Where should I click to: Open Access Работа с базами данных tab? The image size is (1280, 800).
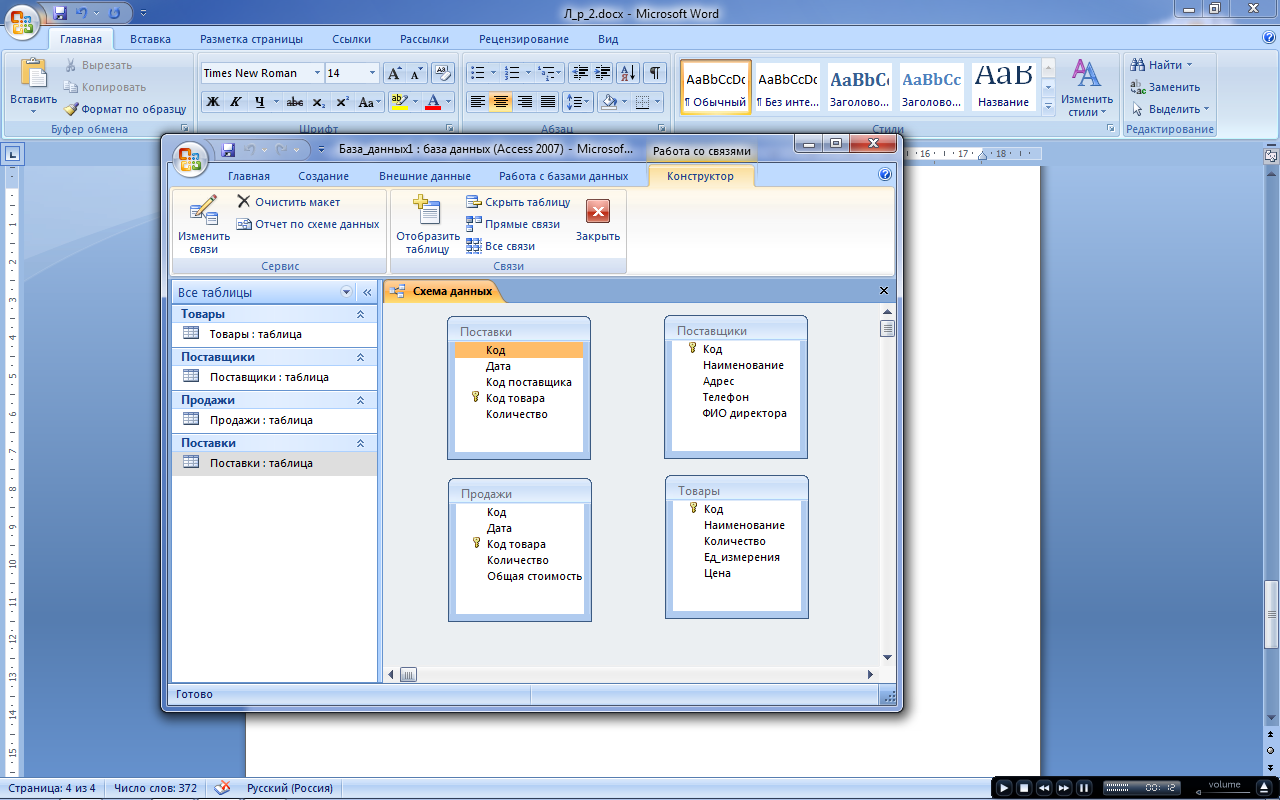click(x=564, y=176)
